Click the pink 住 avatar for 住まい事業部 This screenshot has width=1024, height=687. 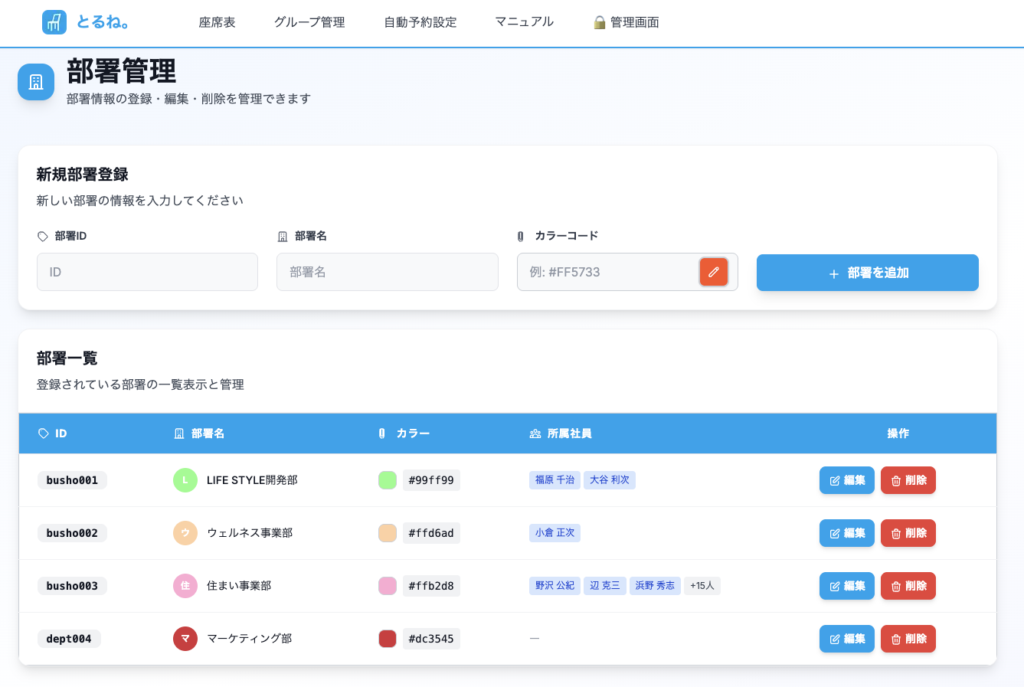tap(185, 586)
